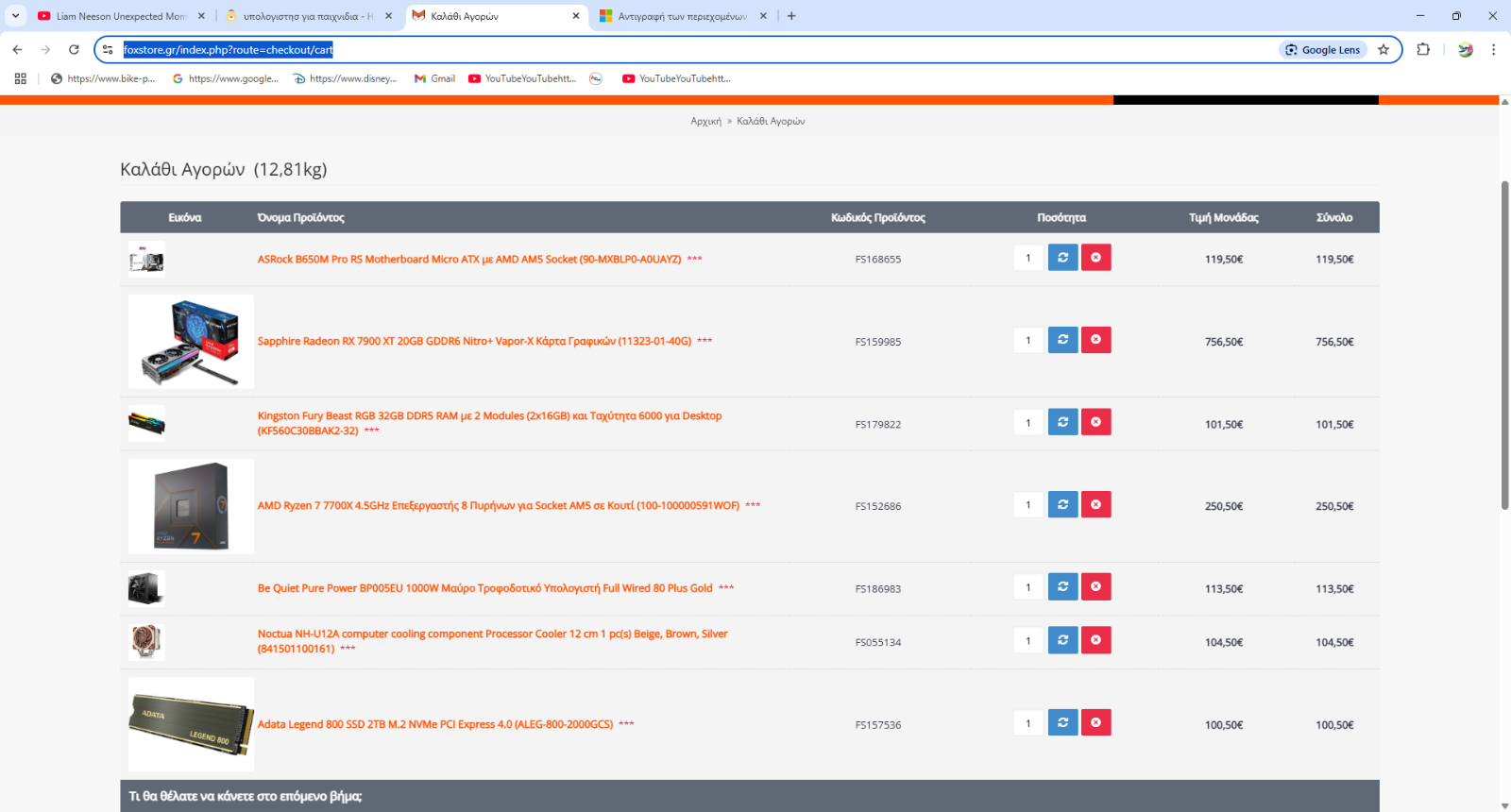The image size is (1511, 812).
Task: Edit quantity field for Adata Legend SSD
Action: pyautogui.click(x=1028, y=723)
